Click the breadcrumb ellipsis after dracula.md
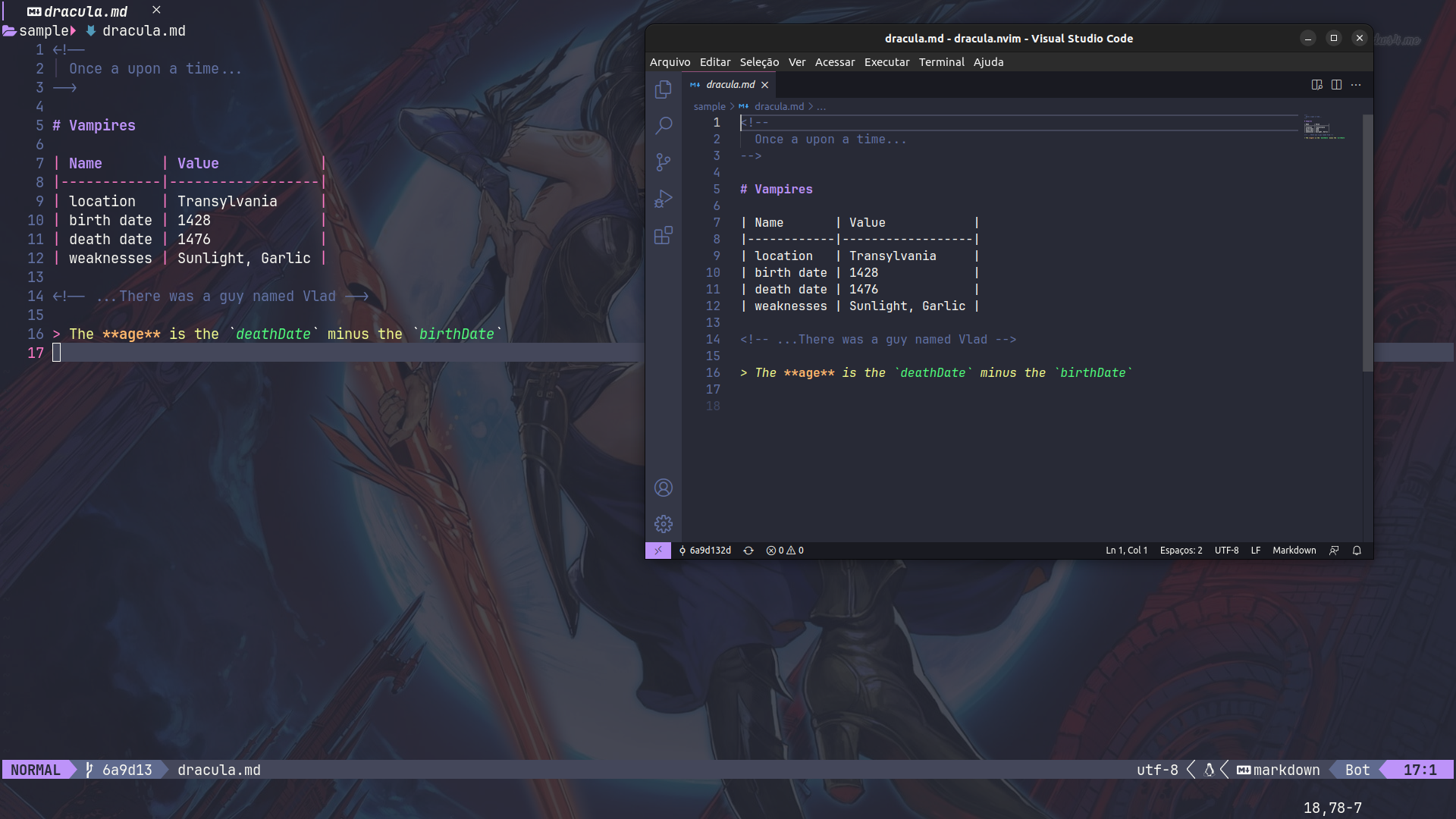 (x=821, y=107)
